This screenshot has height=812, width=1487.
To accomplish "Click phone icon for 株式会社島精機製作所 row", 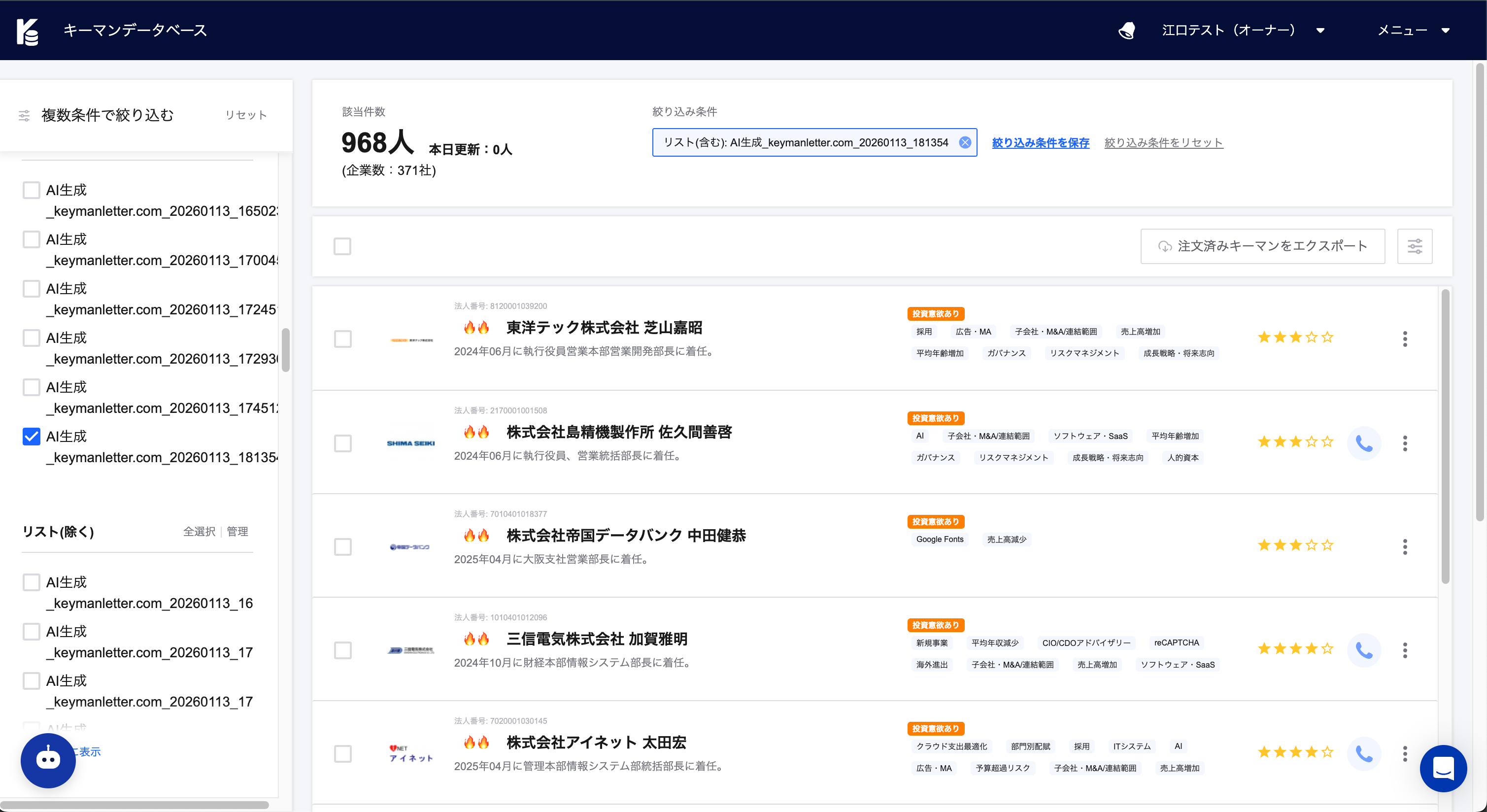I will (x=1363, y=443).
